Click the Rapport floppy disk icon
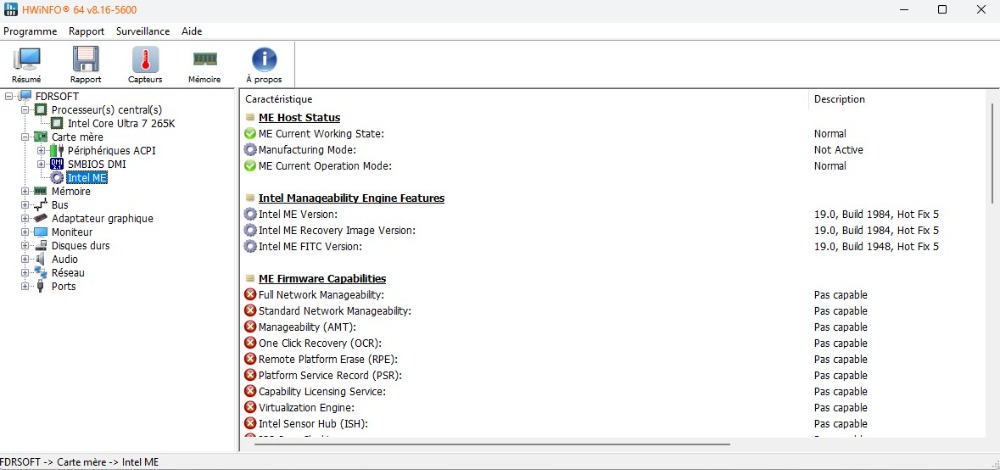 85,65
